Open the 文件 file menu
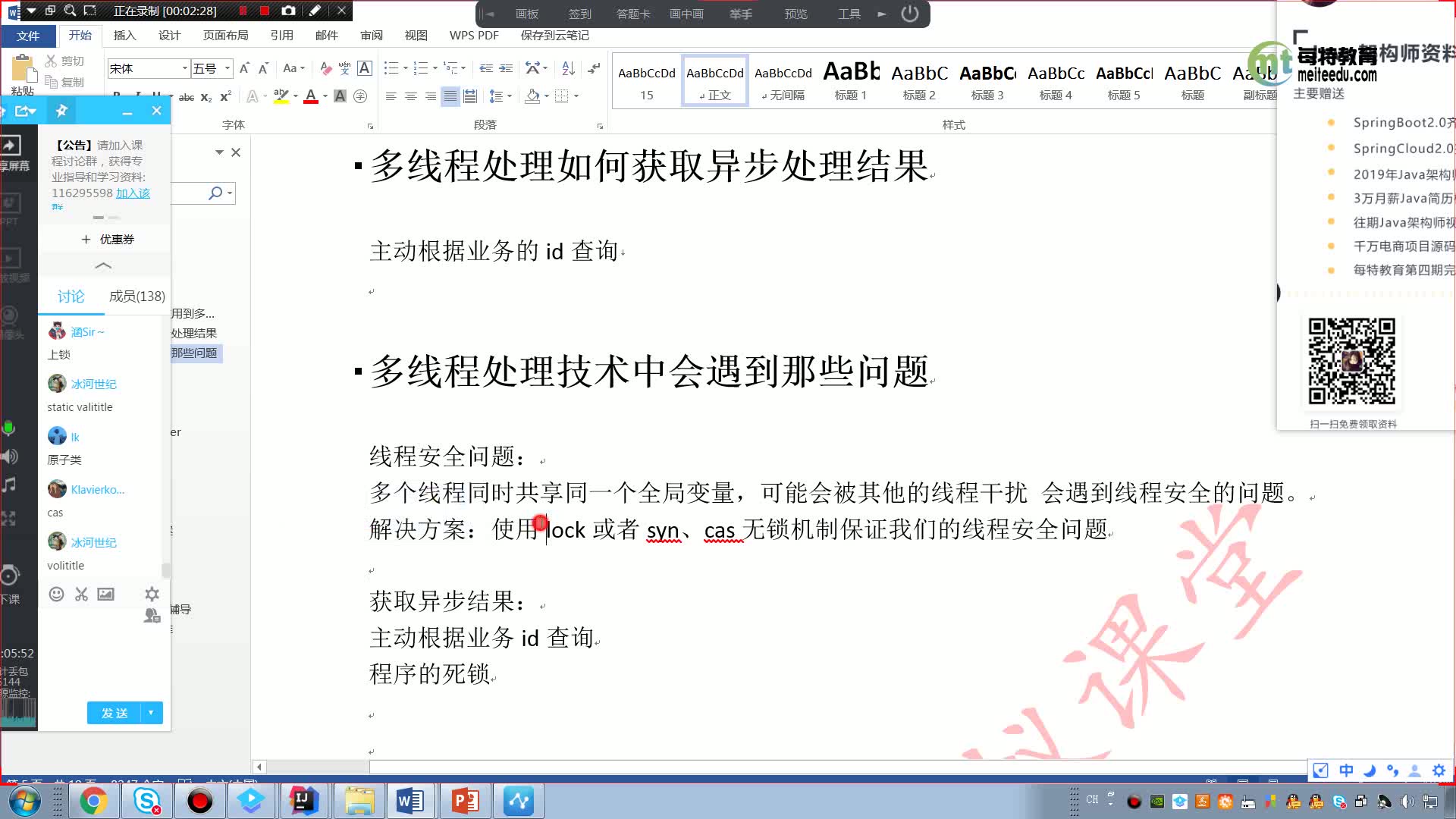This screenshot has height=819, width=1456. tap(28, 36)
